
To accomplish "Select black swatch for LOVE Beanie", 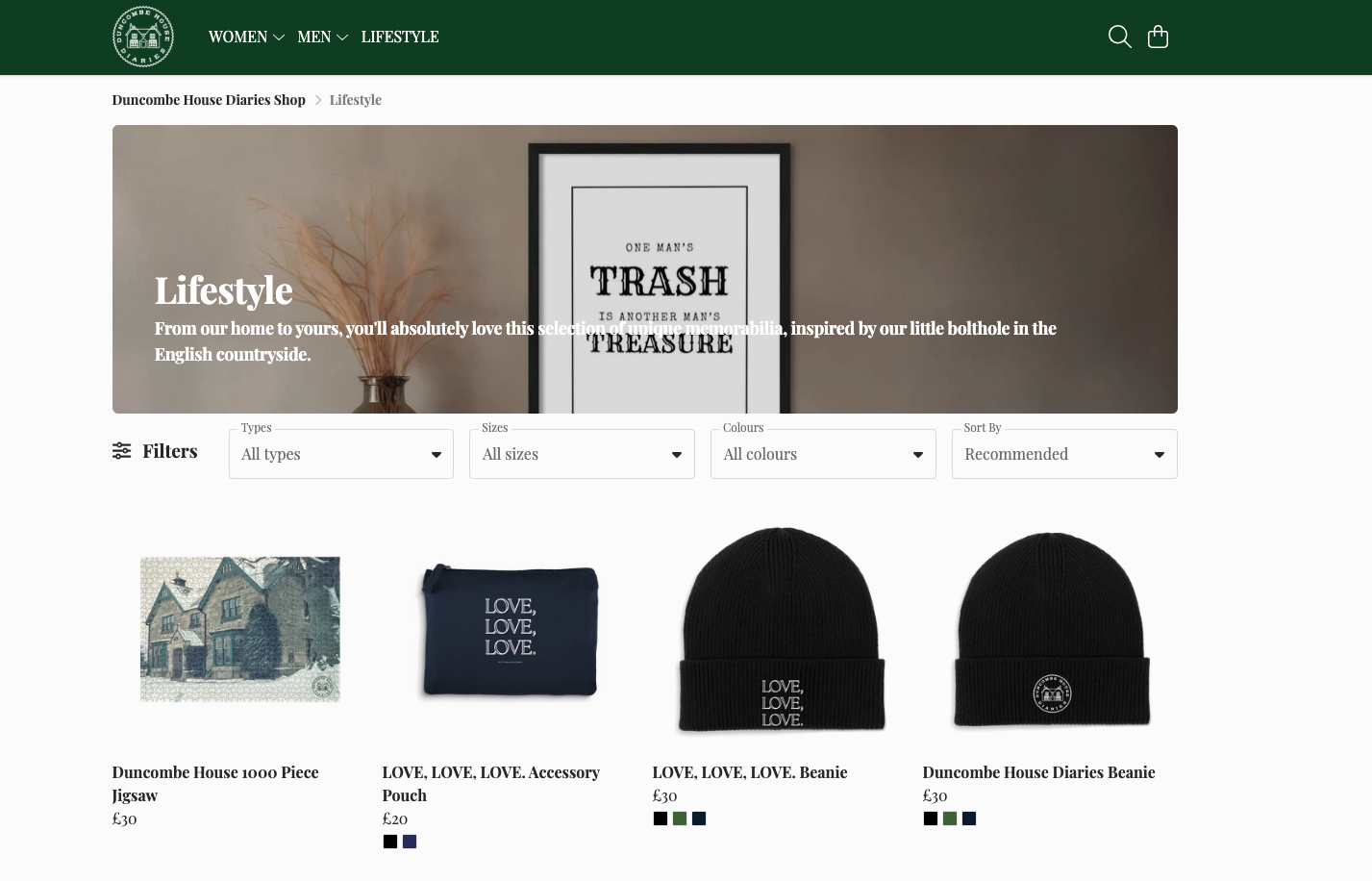I will tap(661, 818).
